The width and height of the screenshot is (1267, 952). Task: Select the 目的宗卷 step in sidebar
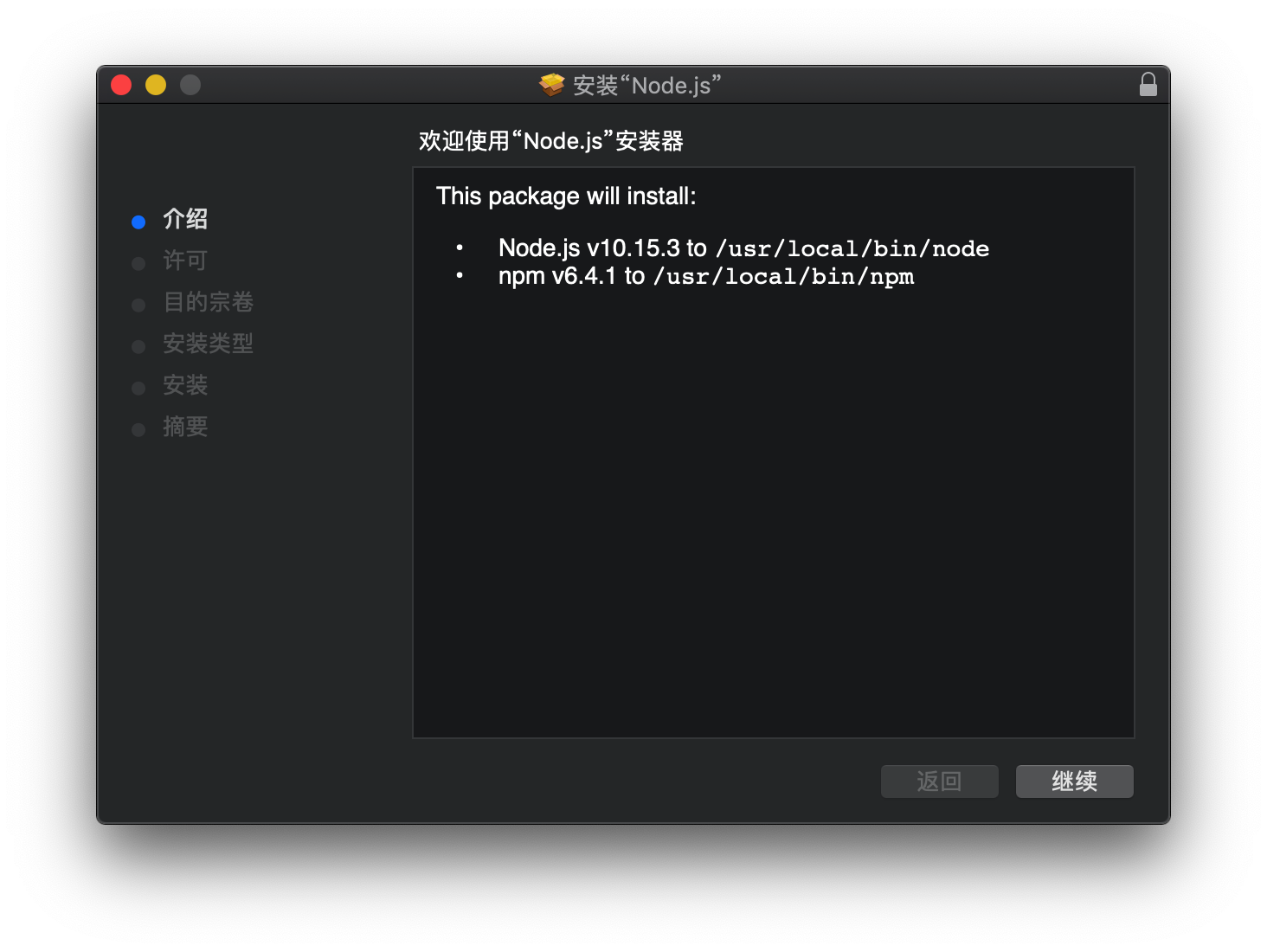[x=208, y=302]
